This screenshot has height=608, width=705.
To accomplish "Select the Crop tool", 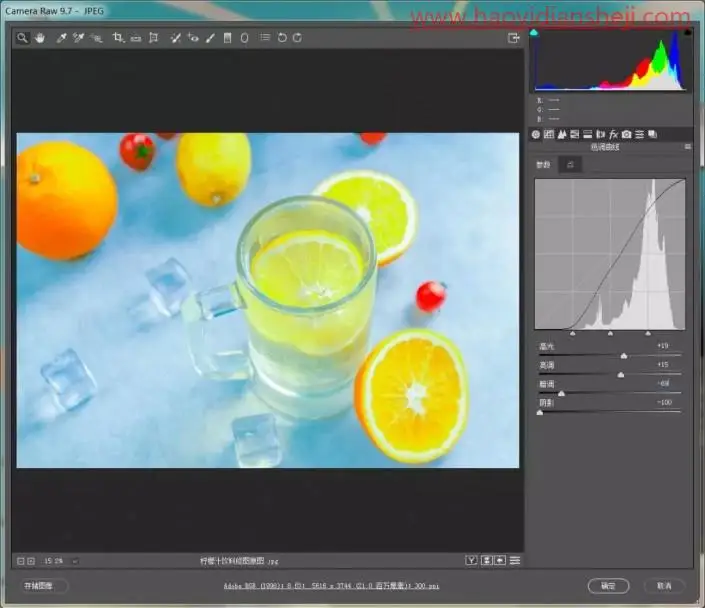I will (118, 38).
